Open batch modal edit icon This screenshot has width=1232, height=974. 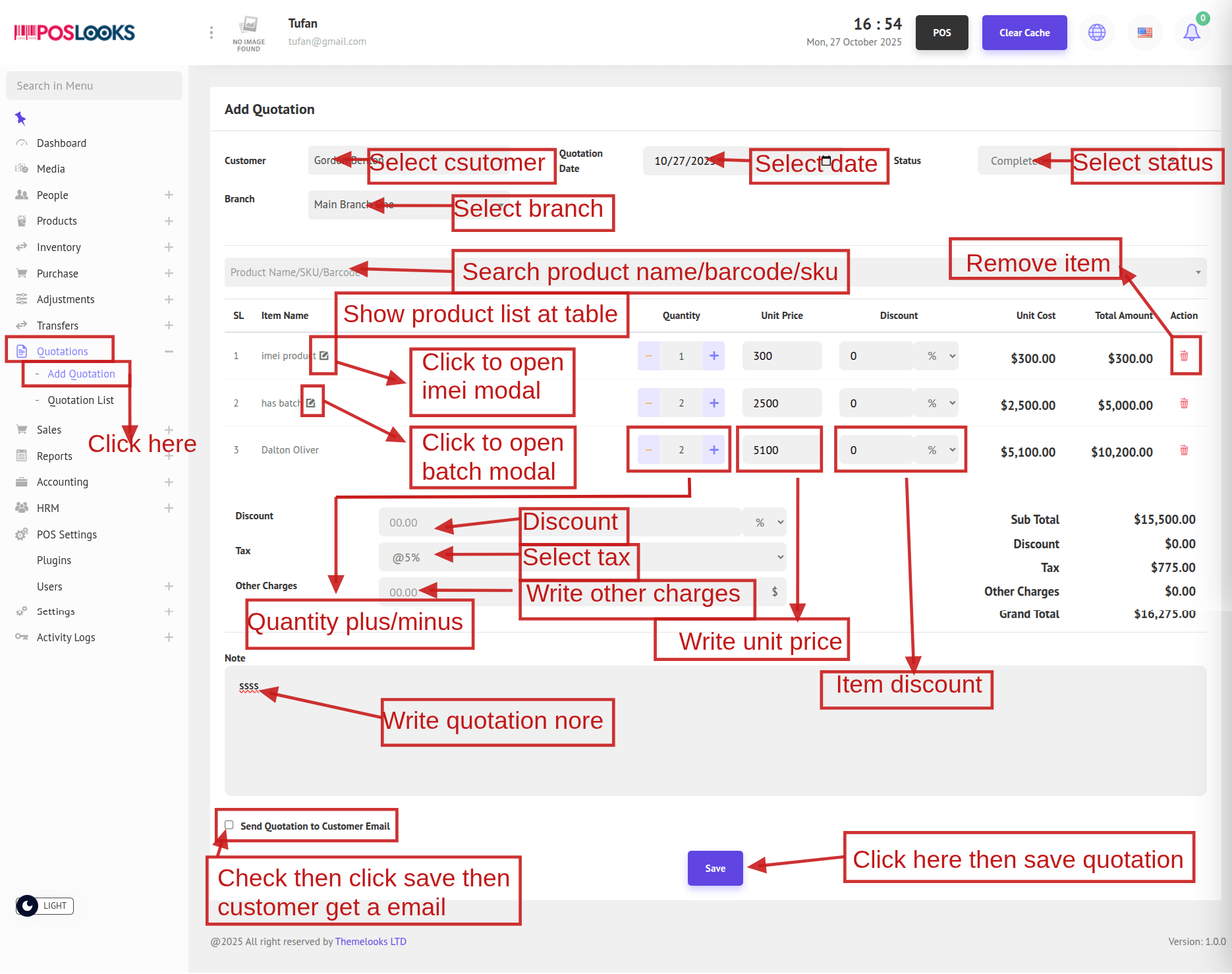tap(311, 403)
